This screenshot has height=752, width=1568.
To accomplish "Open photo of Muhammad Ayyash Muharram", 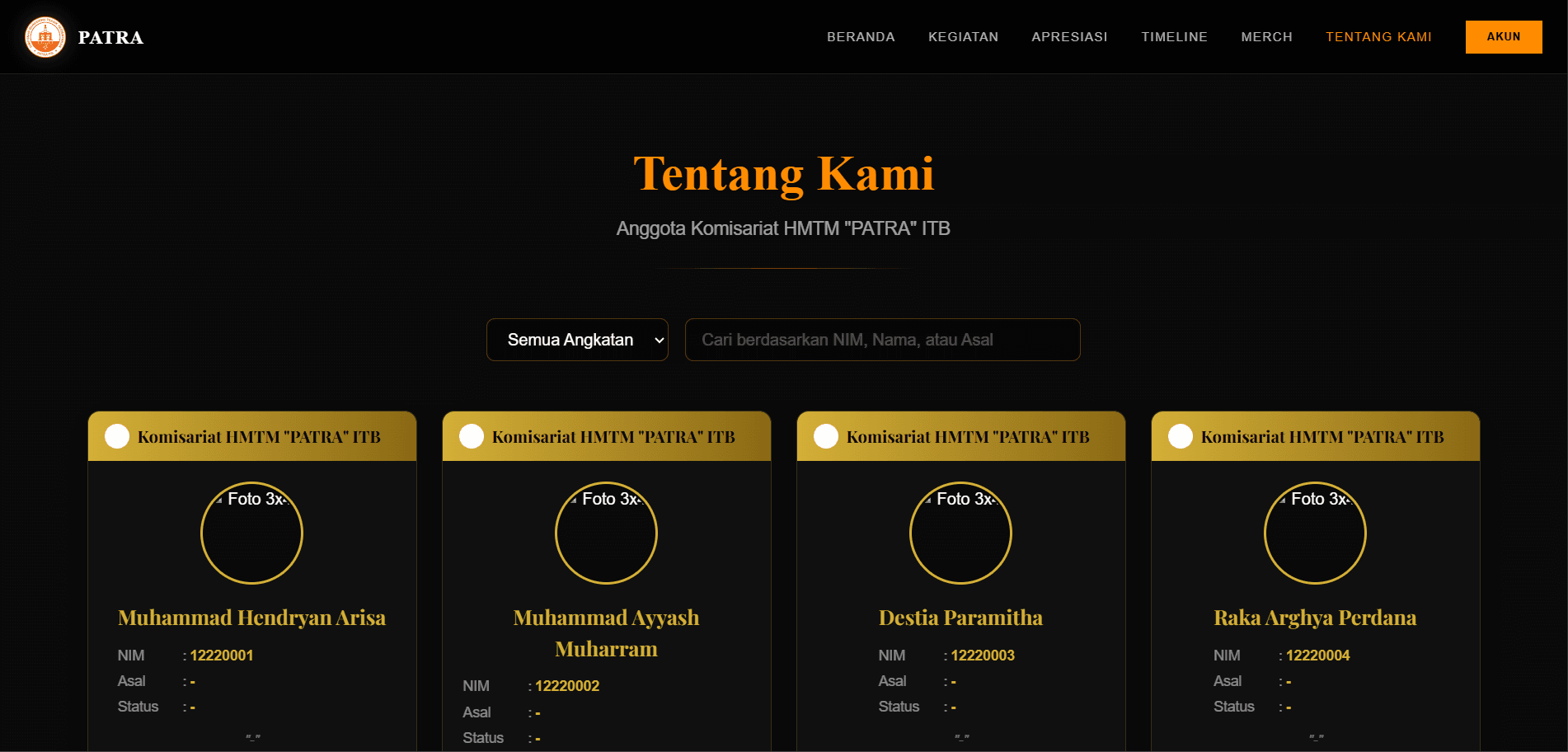I will pyautogui.click(x=606, y=533).
